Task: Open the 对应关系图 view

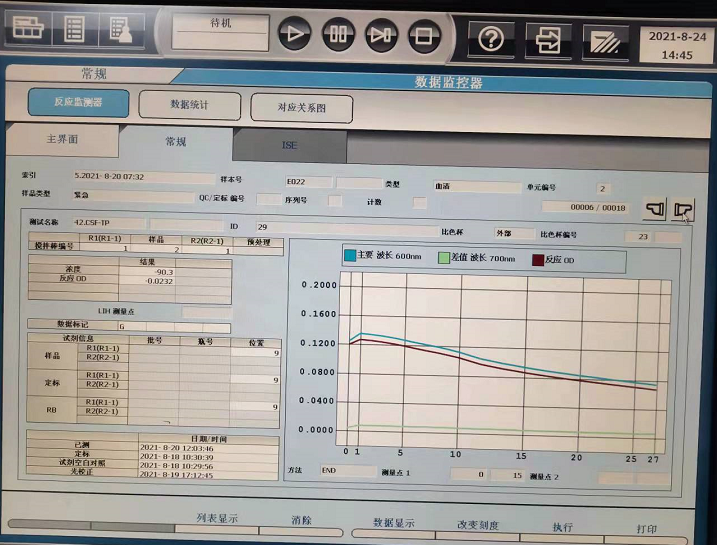Action: click(301, 108)
